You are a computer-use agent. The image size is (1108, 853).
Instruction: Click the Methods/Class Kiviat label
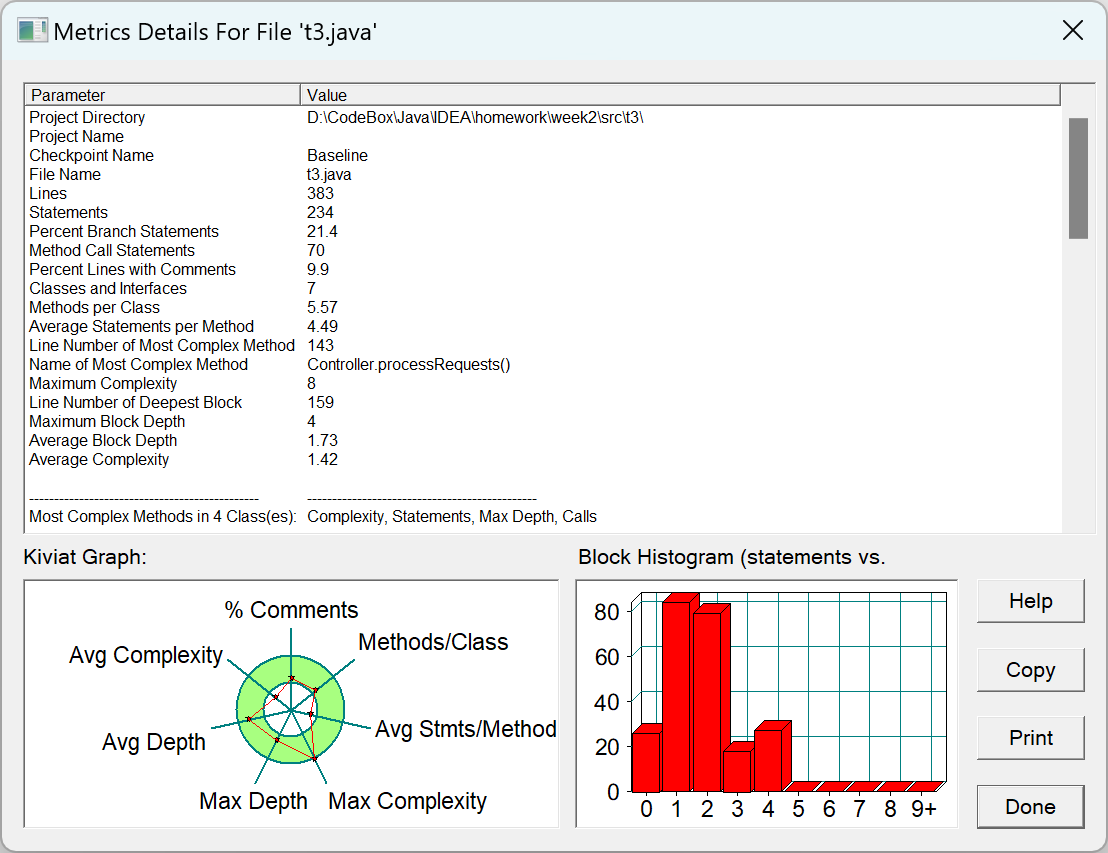pyautogui.click(x=433, y=642)
